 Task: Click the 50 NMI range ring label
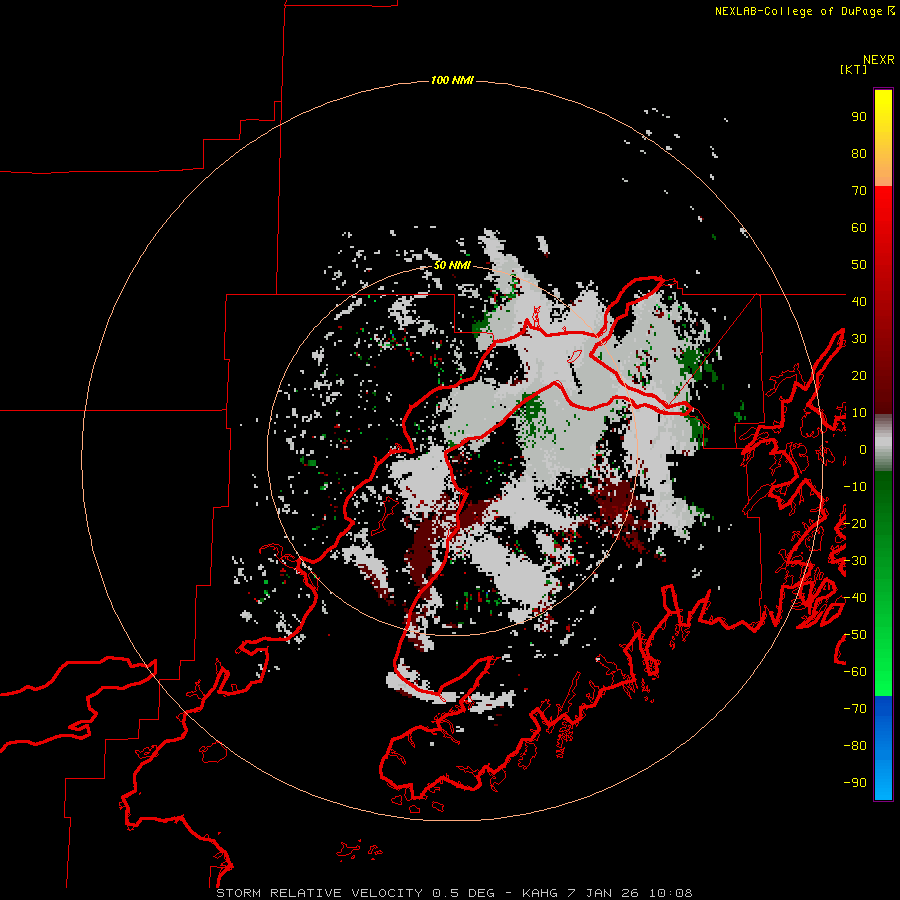click(x=452, y=265)
